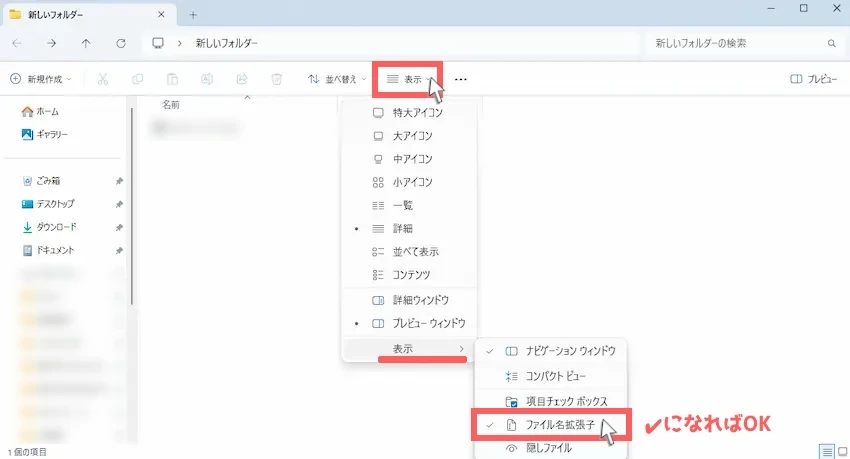Select 大アイコン view option

(x=409, y=135)
